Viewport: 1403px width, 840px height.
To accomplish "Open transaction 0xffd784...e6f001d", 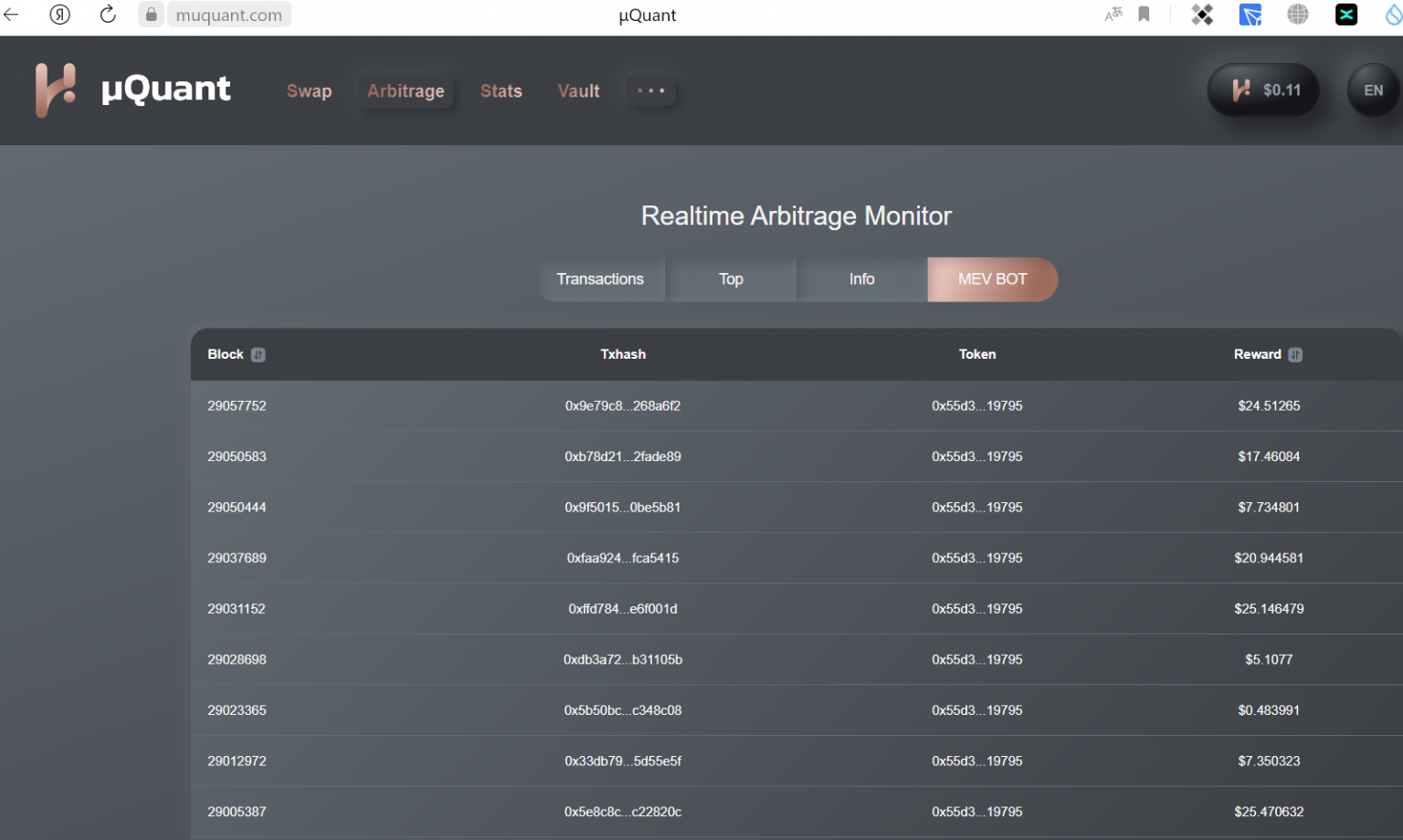I will [x=623, y=608].
